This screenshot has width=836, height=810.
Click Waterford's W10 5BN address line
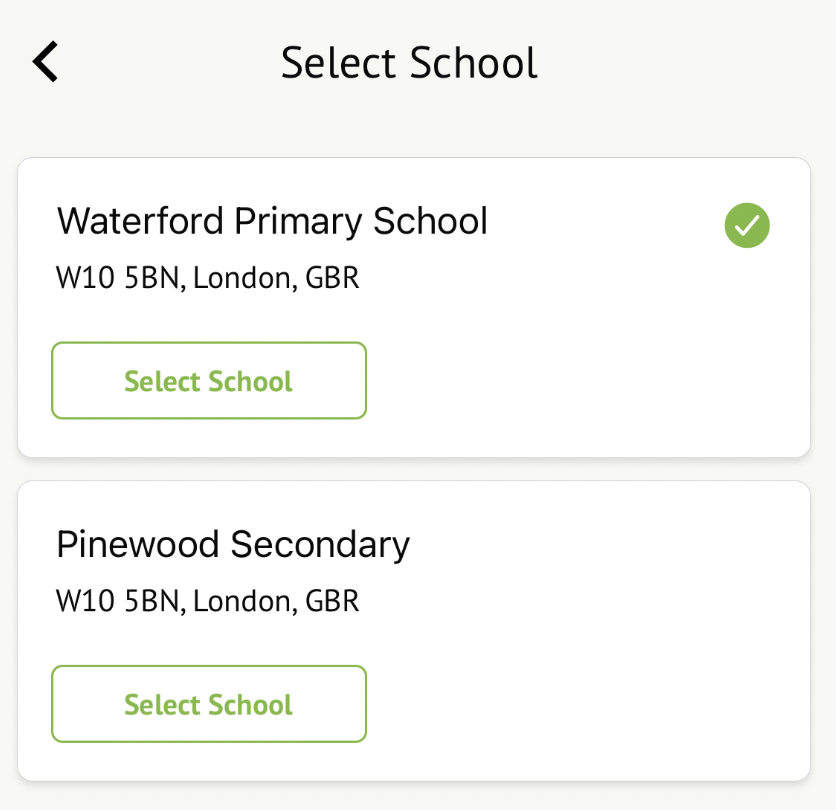pos(207,277)
